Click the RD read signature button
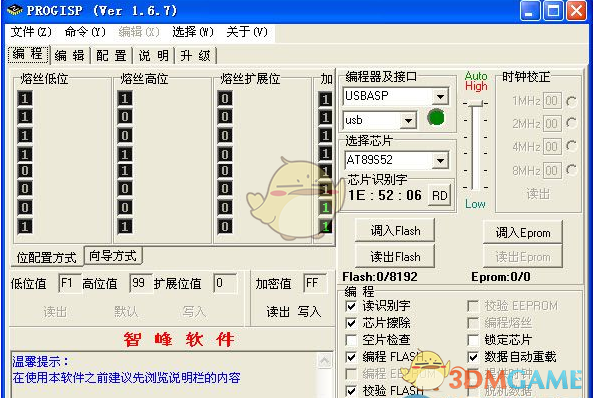Viewport: 593px width, 398px height. [x=439, y=195]
